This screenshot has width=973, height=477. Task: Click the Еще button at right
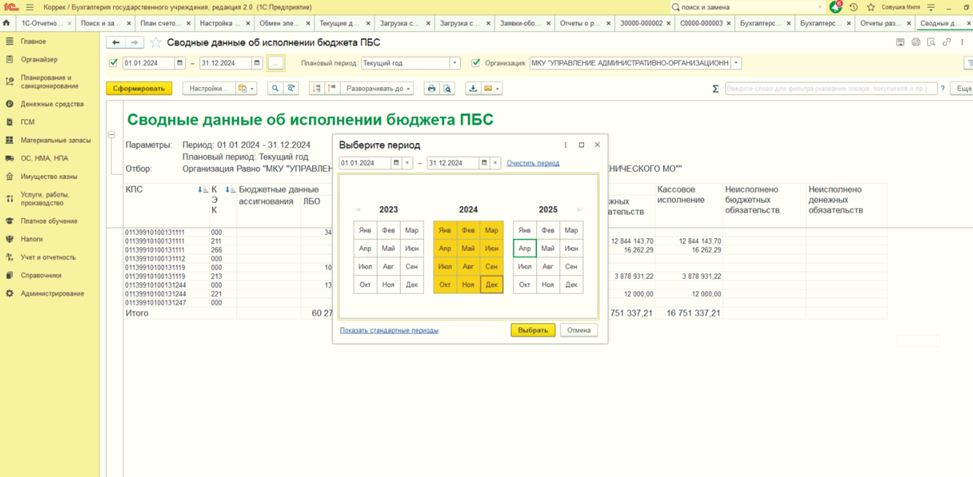pyautogui.click(x=962, y=89)
